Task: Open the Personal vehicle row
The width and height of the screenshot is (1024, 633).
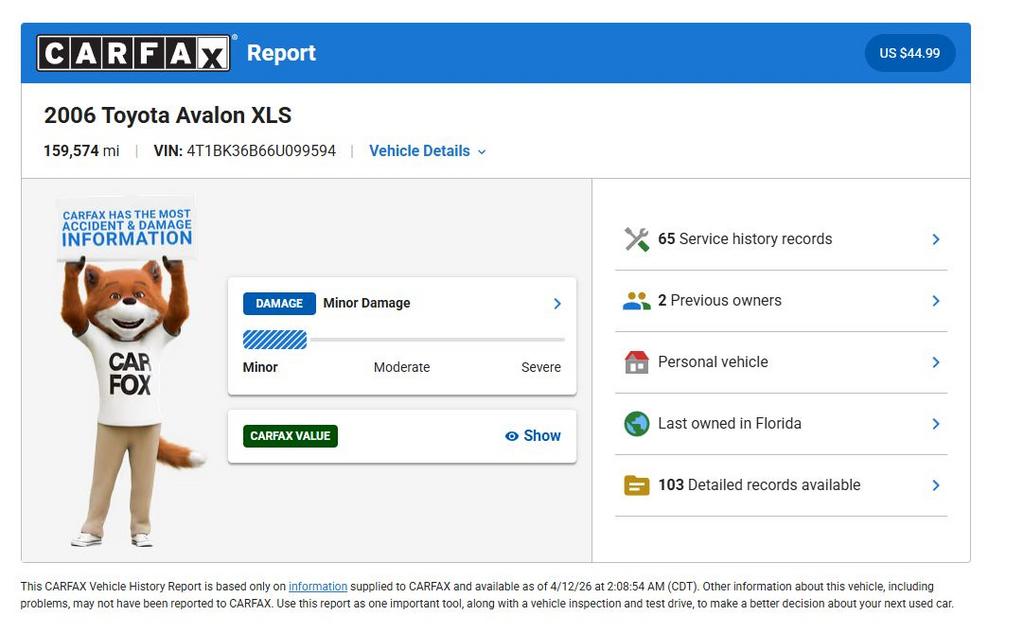Action: (x=781, y=362)
